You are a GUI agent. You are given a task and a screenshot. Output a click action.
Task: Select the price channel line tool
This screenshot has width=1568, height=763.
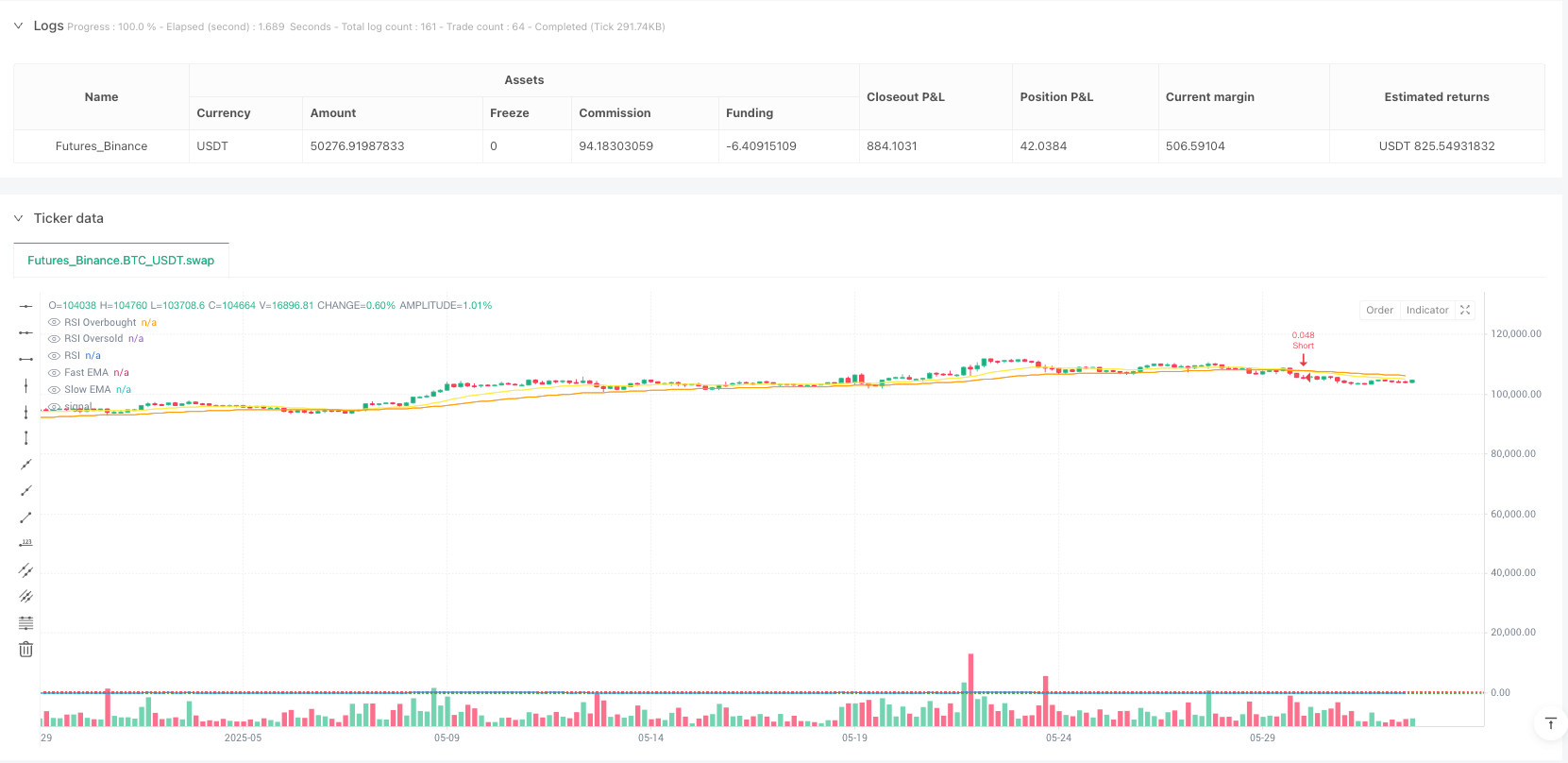pyautogui.click(x=26, y=570)
